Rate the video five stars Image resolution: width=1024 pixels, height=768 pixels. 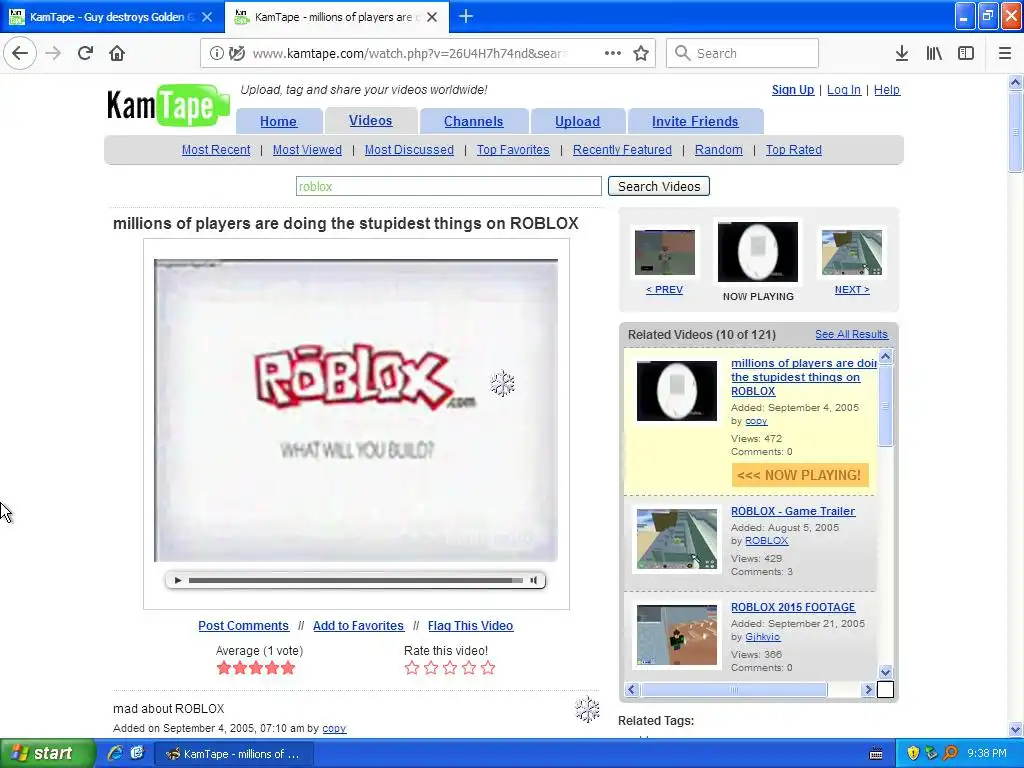pyautogui.click(x=488, y=667)
